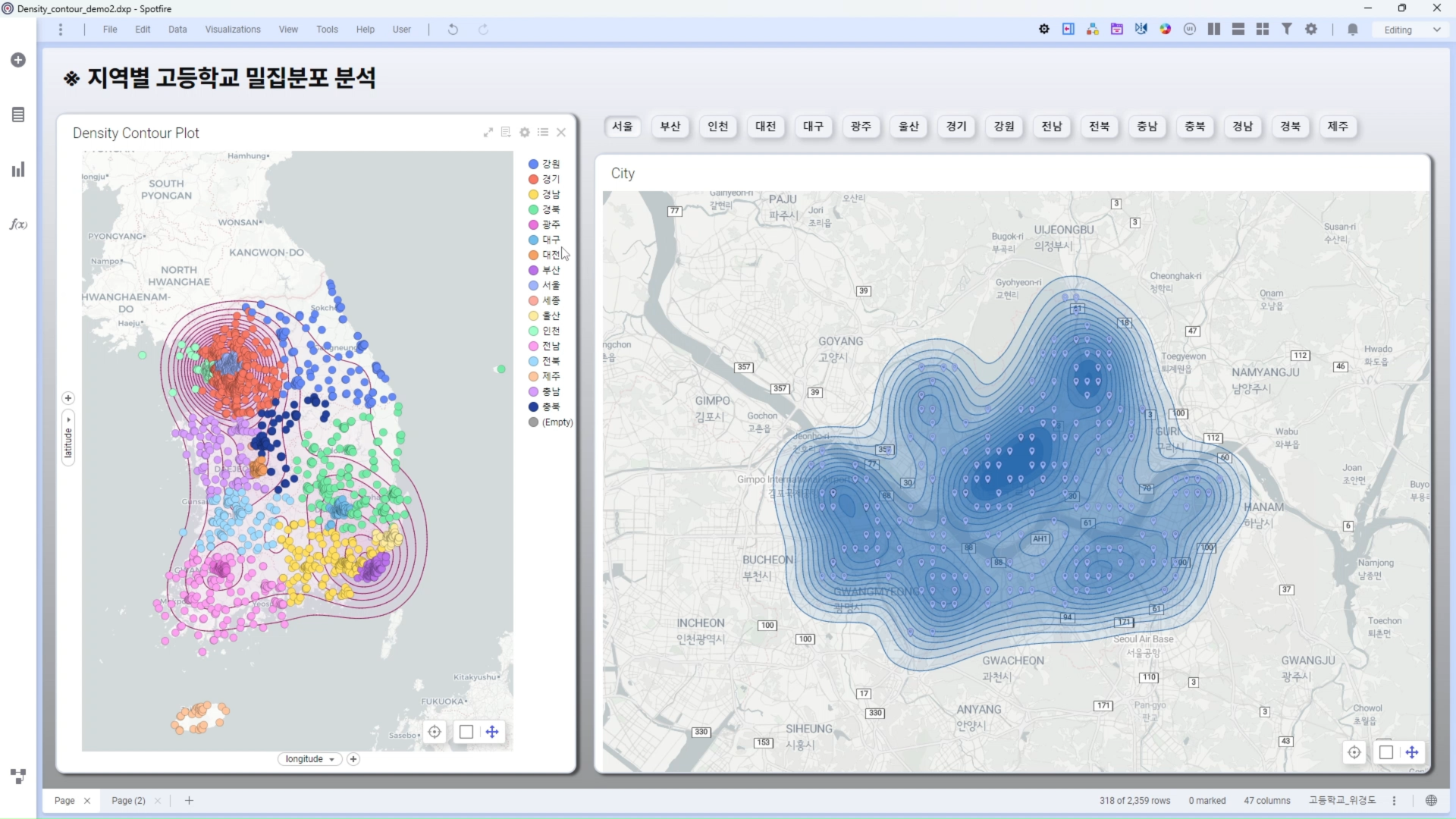The image size is (1456, 819).
Task: Choose pan mode on City map
Action: [1412, 752]
